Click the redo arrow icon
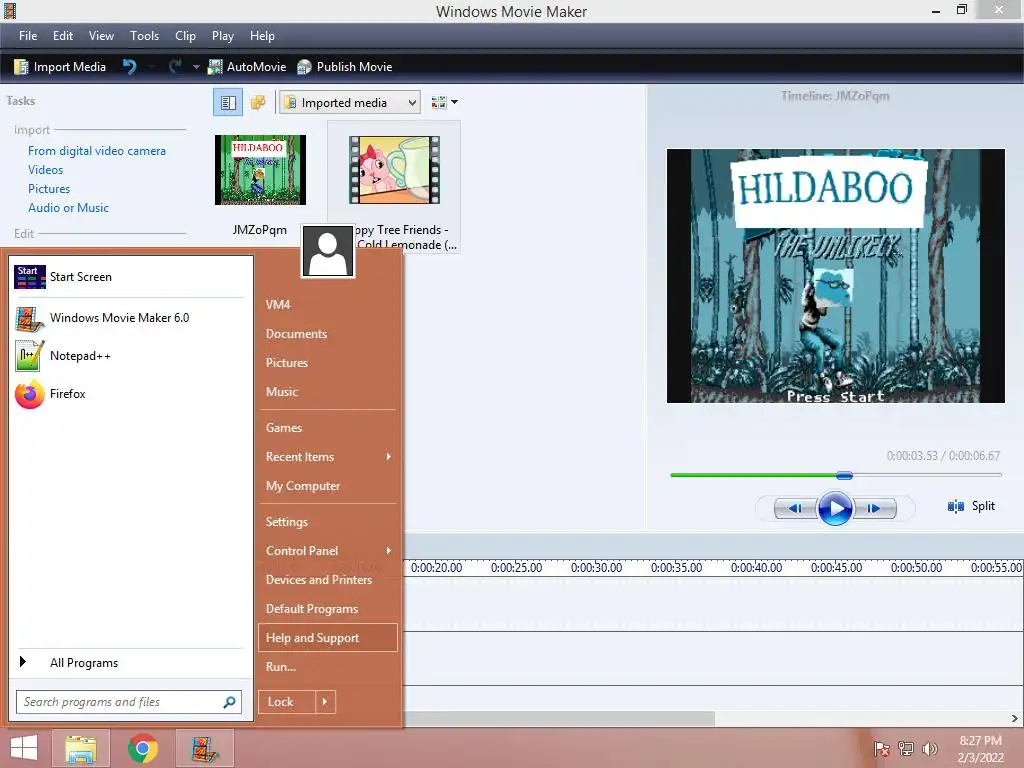The height and width of the screenshot is (768, 1024). (x=175, y=67)
